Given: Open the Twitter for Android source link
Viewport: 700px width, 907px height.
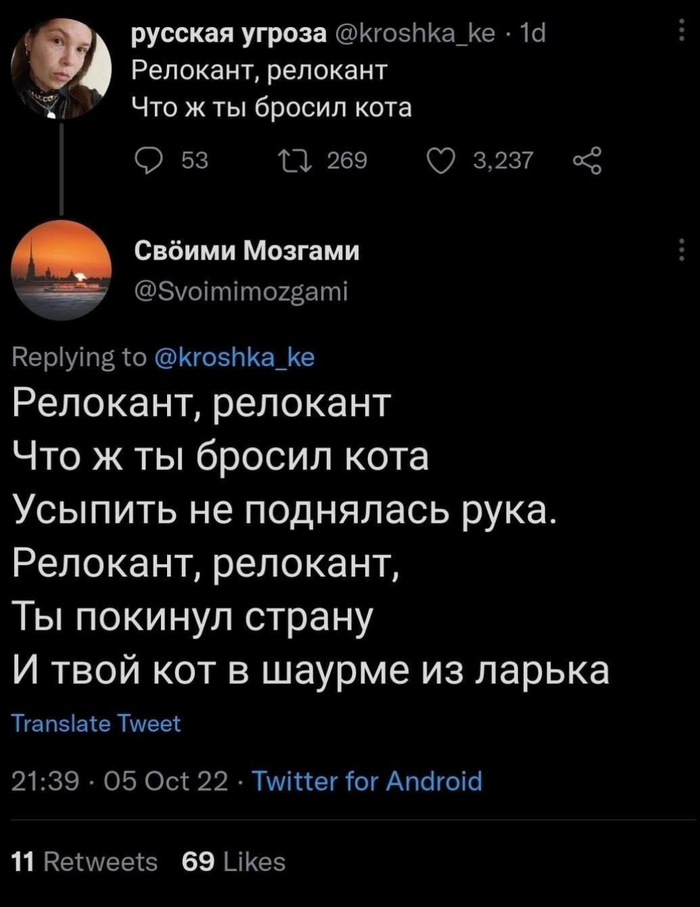Looking at the screenshot, I should coord(367,780).
